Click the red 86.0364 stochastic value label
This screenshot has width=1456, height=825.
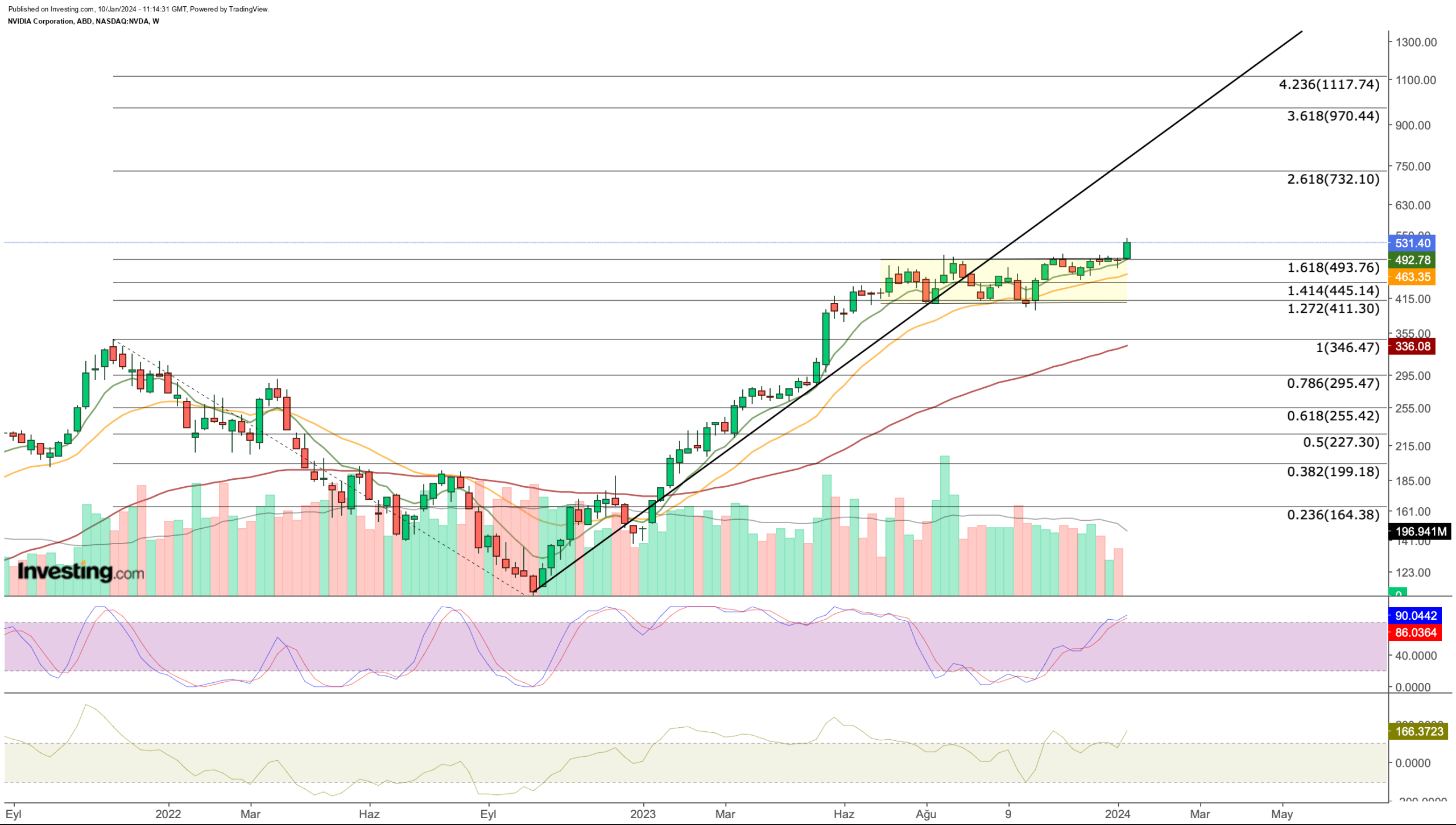point(1415,633)
